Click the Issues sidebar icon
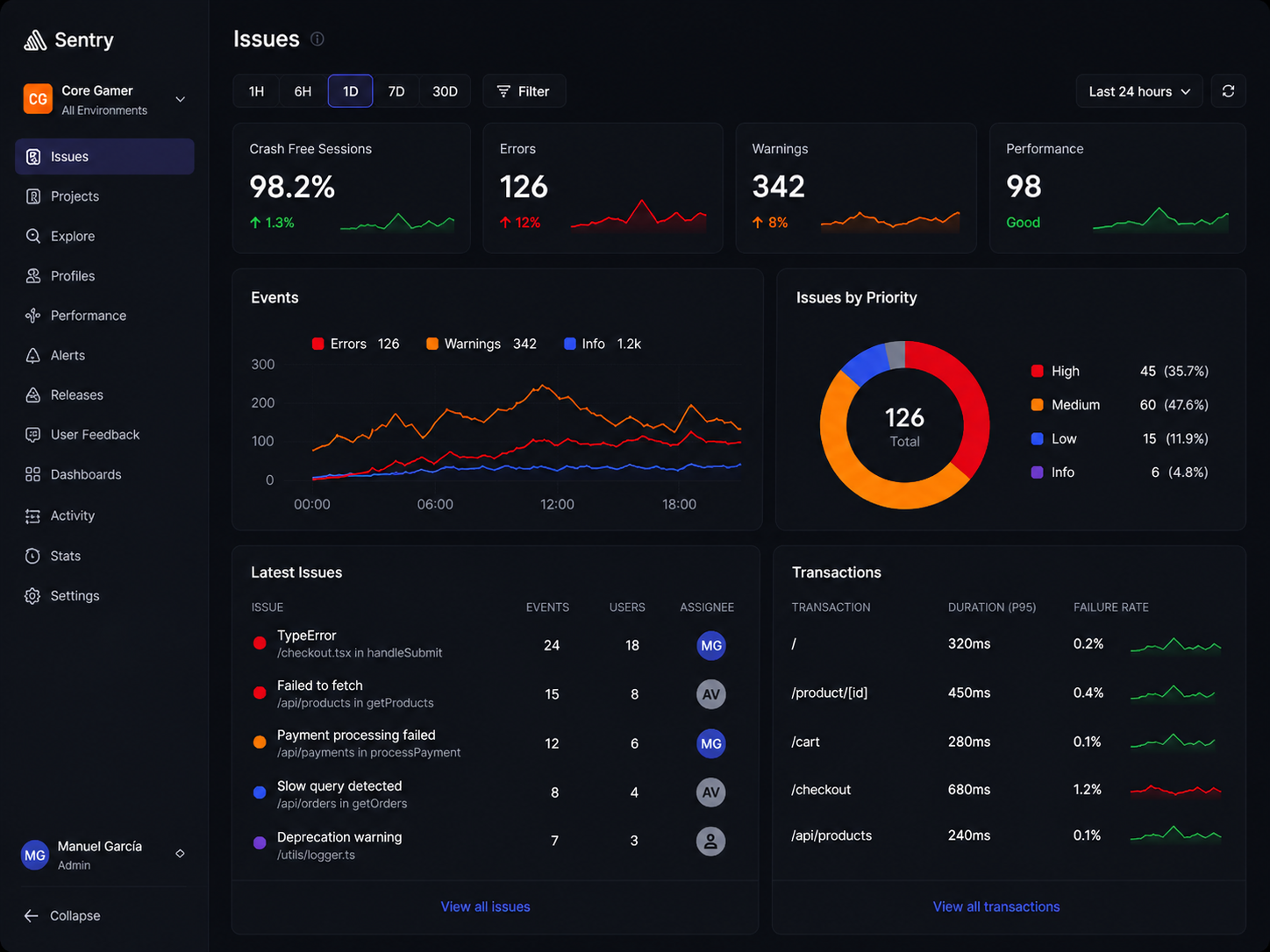The width and height of the screenshot is (1270, 952). pos(33,157)
